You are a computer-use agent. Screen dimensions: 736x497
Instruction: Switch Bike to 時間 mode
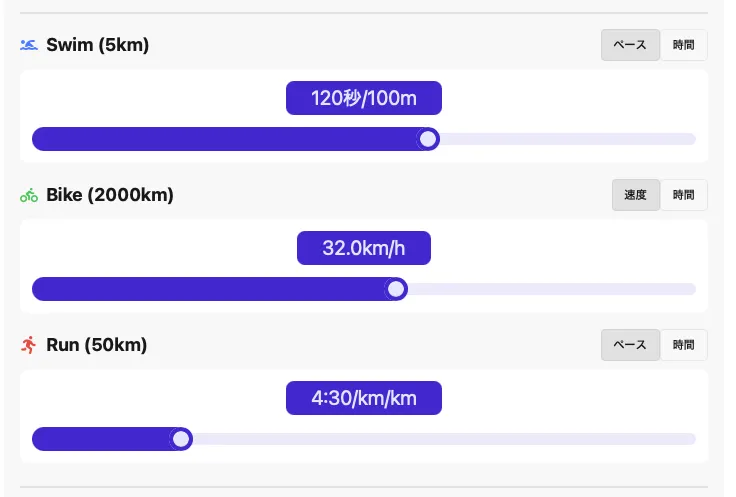click(684, 195)
